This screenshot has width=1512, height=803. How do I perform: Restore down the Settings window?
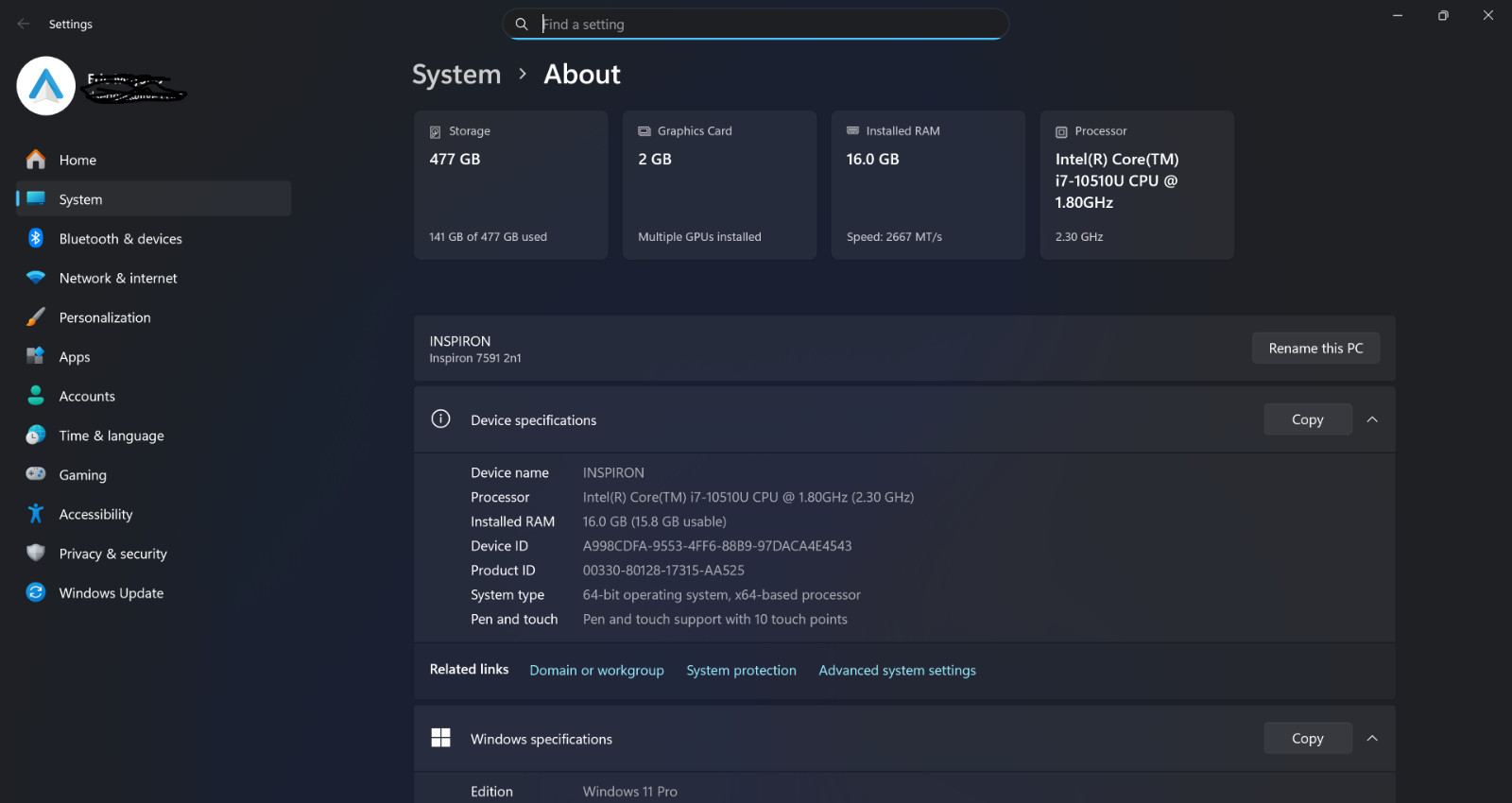tap(1443, 15)
